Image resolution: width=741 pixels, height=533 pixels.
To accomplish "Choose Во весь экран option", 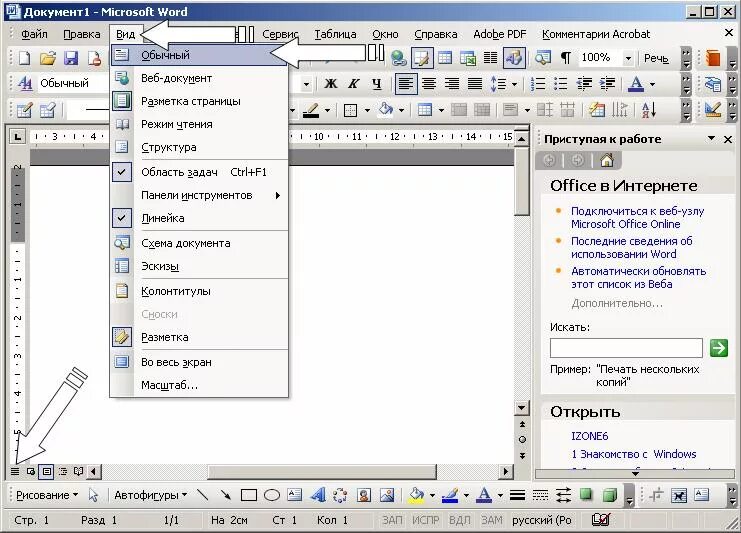I will click(x=199, y=362).
